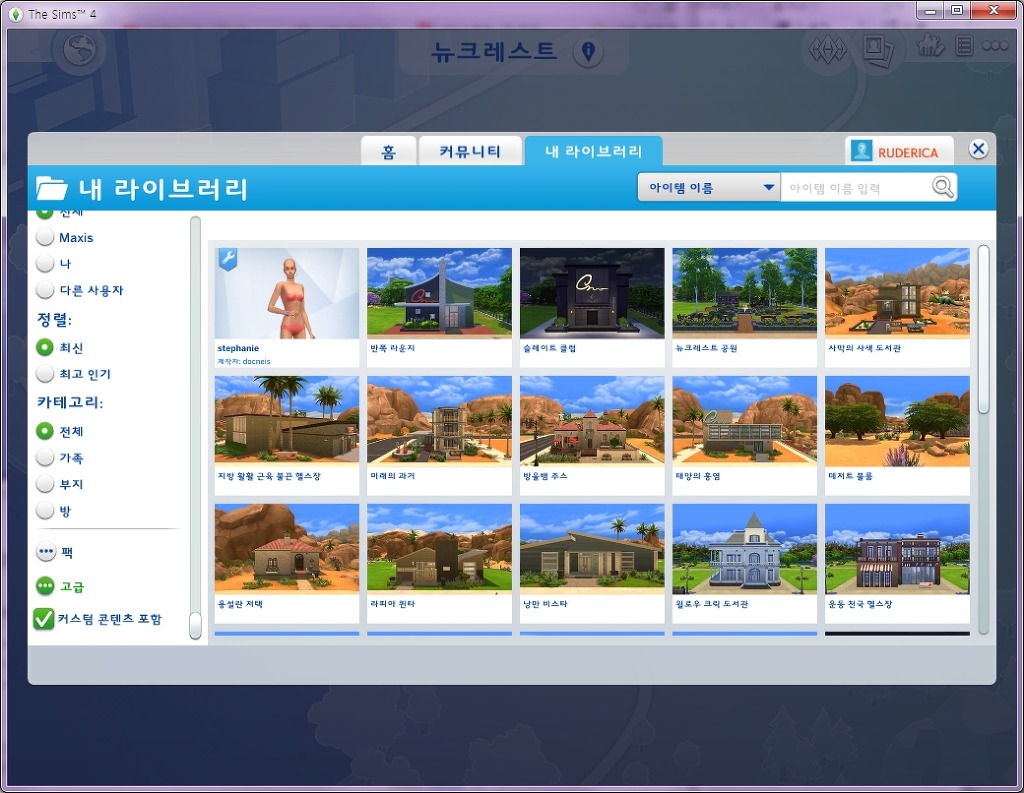This screenshot has width=1024, height=793.
Task: Click the RUDERICA profile avatar icon
Action: click(861, 151)
